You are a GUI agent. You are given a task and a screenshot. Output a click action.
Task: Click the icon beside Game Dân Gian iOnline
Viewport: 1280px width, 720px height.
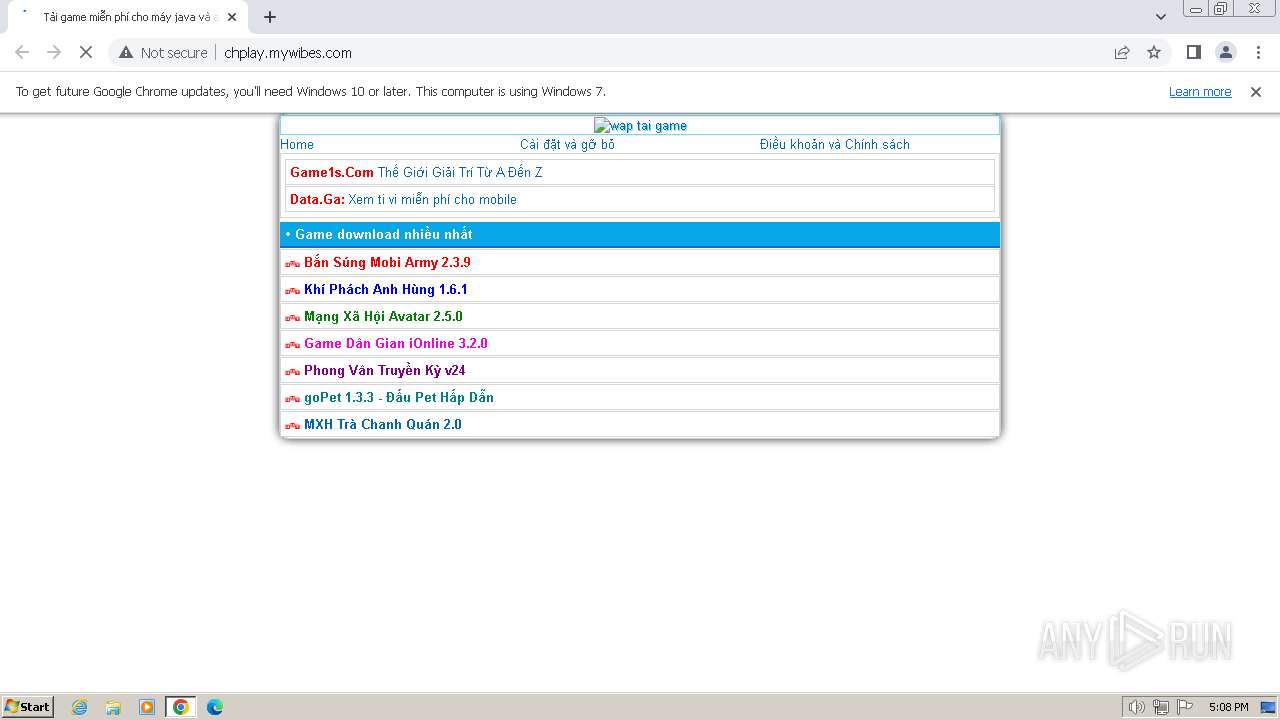(x=292, y=345)
